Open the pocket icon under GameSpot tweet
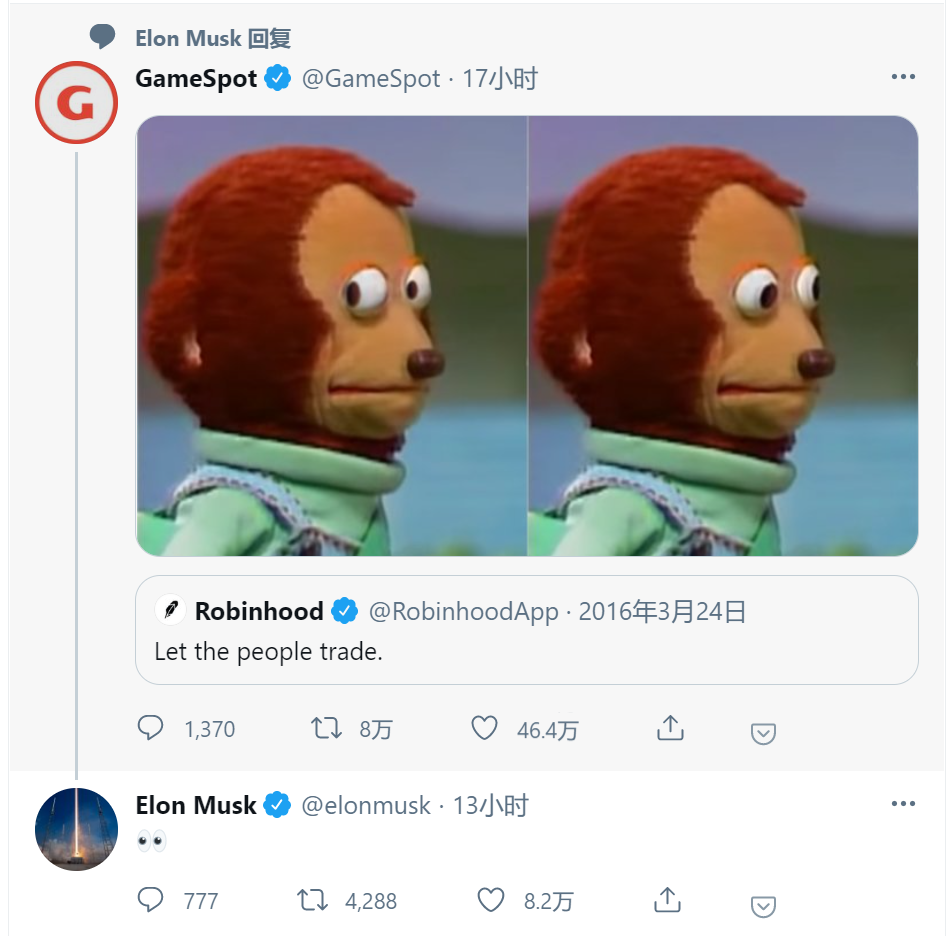This screenshot has height=936, width=949. (763, 734)
